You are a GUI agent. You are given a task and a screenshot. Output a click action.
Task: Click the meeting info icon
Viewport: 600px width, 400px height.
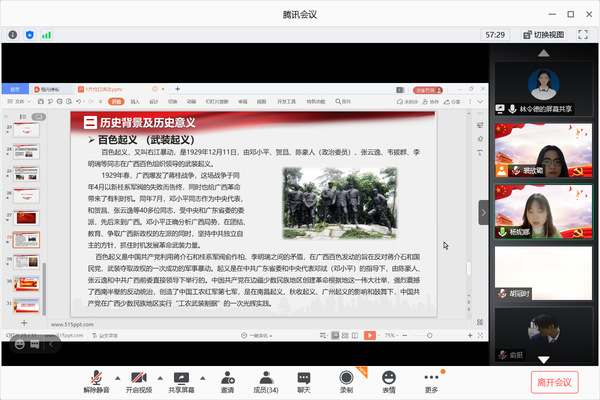(x=13, y=35)
